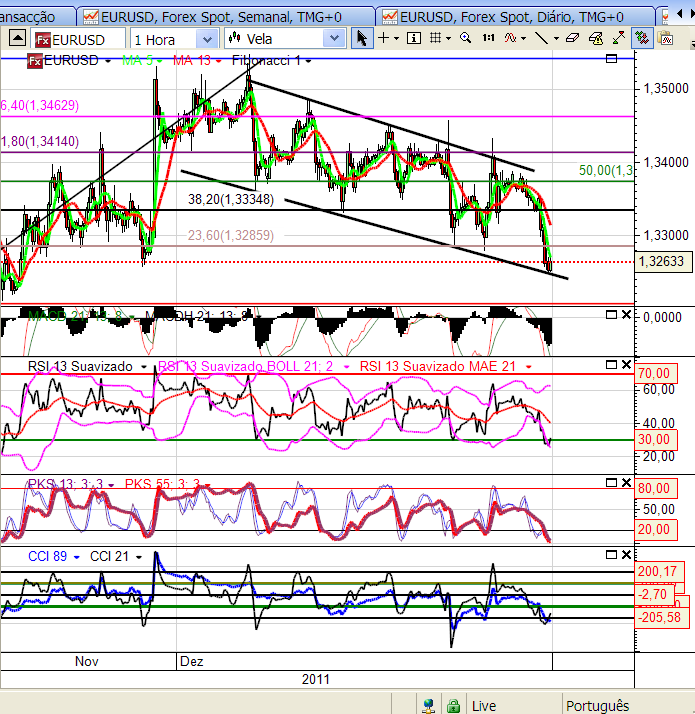695x714 pixels.
Task: Reset chart zoom with 1:1 icon
Action: coord(488,38)
